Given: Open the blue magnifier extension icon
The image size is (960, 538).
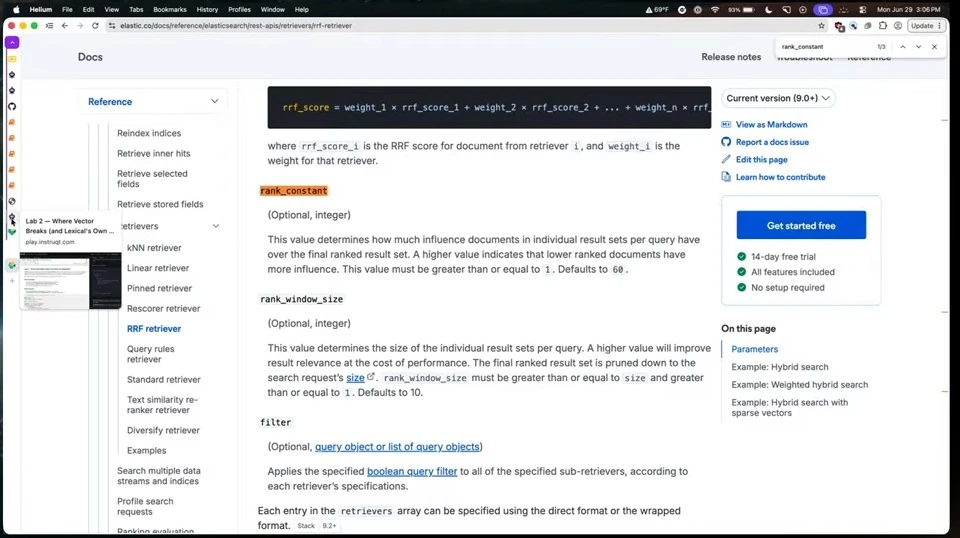Looking at the screenshot, I should tap(853, 26).
